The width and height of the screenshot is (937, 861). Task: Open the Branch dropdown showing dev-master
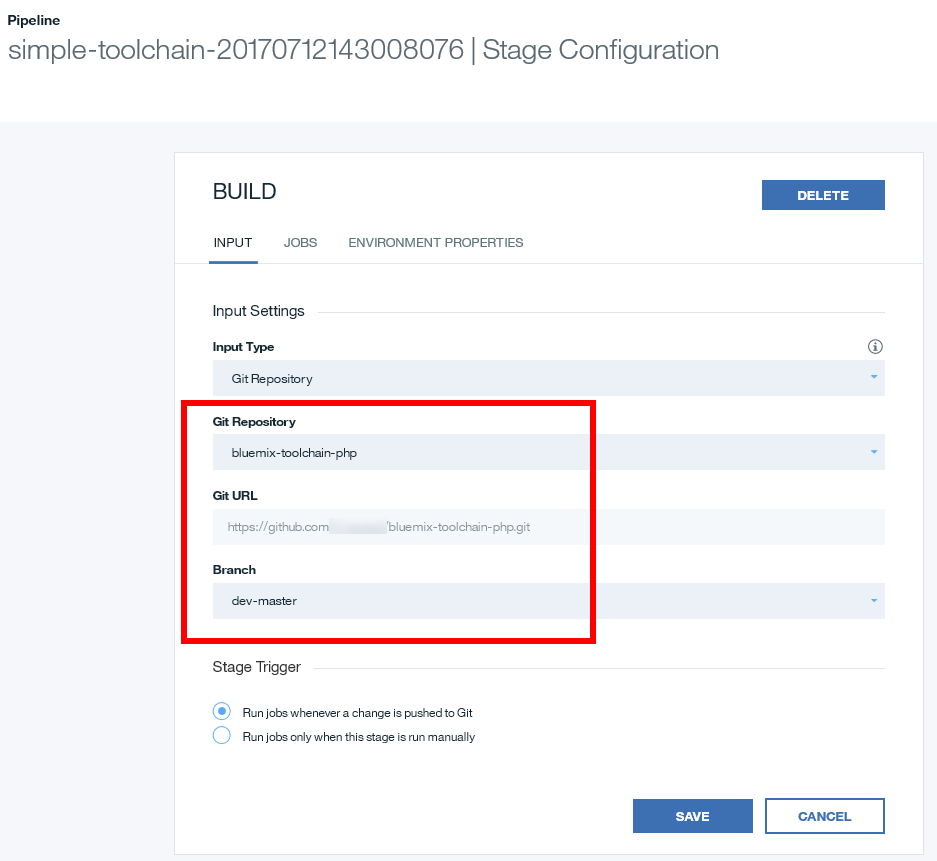click(x=549, y=600)
